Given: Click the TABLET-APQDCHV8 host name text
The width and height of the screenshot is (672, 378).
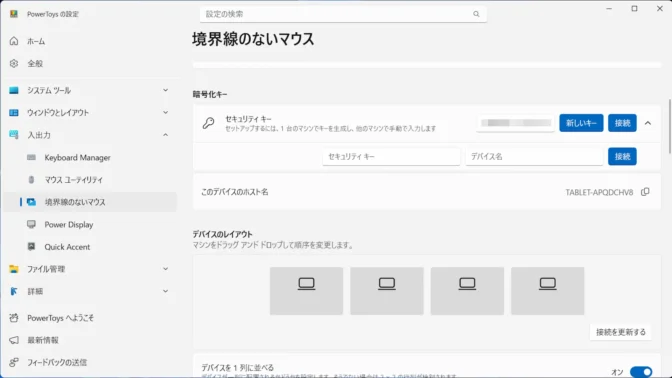Looking at the screenshot, I should [x=599, y=192].
